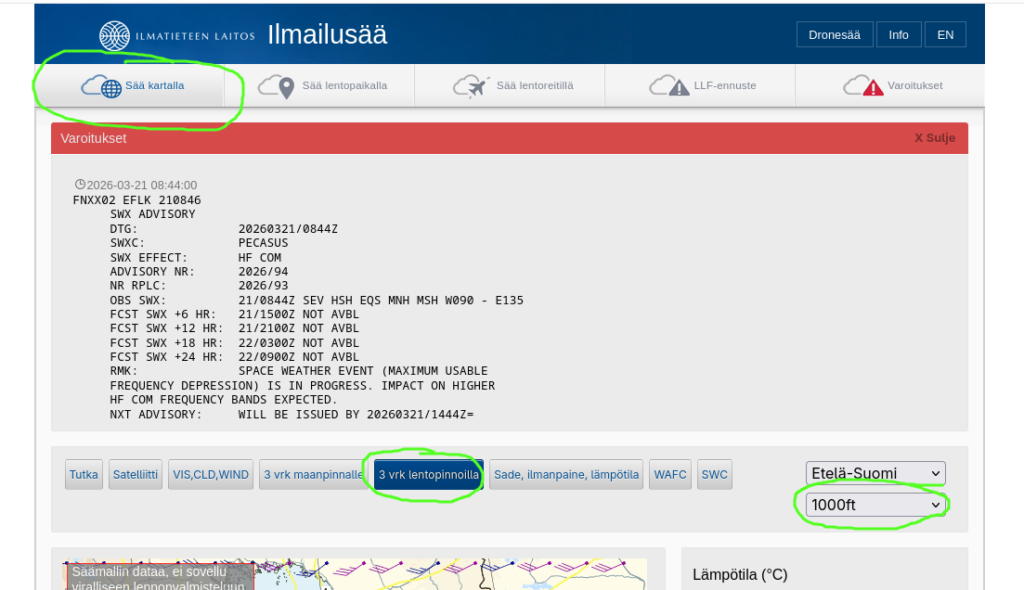Expand the 1000ft flight level dropdown

pyautogui.click(x=875, y=505)
